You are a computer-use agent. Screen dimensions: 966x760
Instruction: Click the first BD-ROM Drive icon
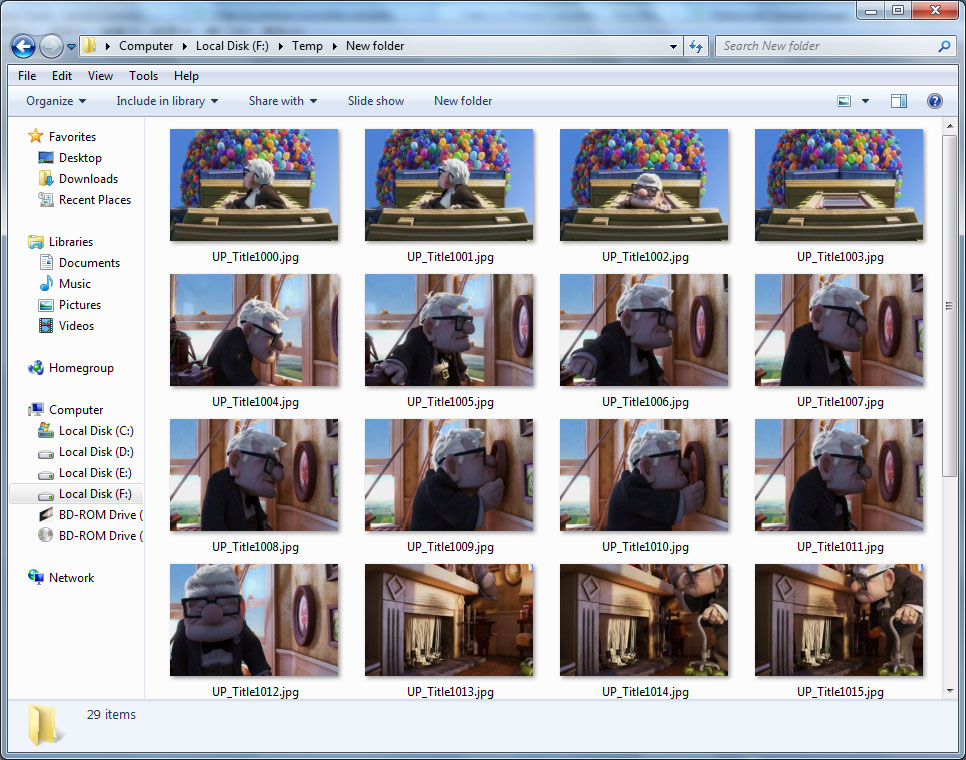click(46, 514)
